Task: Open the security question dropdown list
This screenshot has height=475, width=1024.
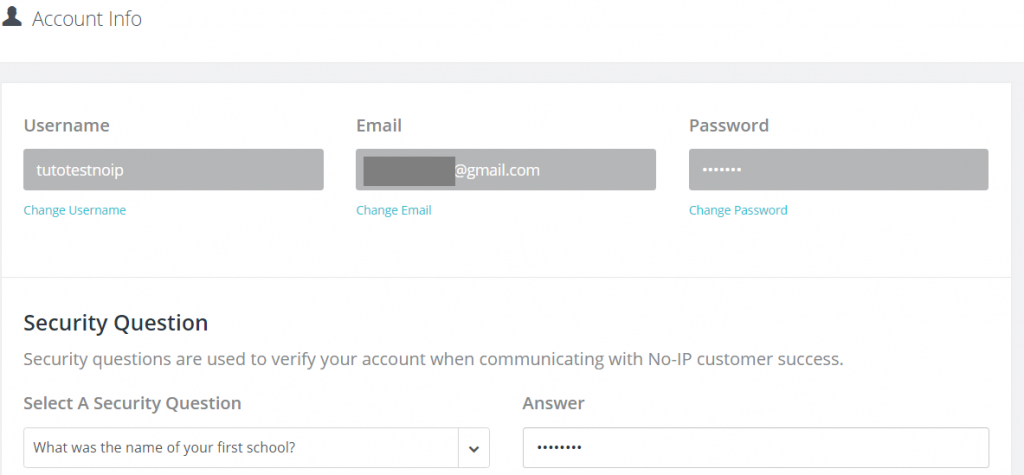Action: coord(240,448)
